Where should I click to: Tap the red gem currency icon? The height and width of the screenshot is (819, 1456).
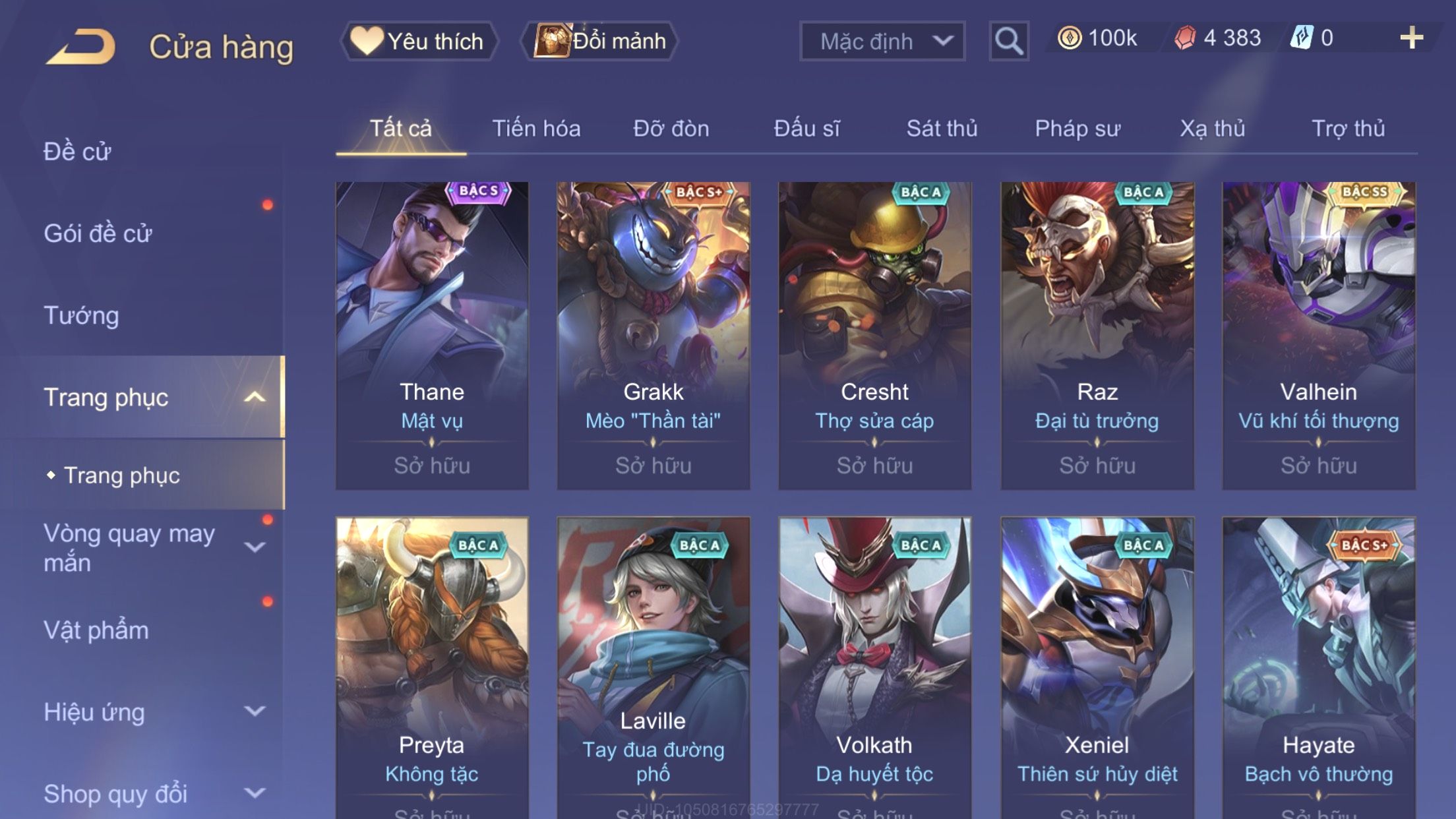click(x=1185, y=38)
